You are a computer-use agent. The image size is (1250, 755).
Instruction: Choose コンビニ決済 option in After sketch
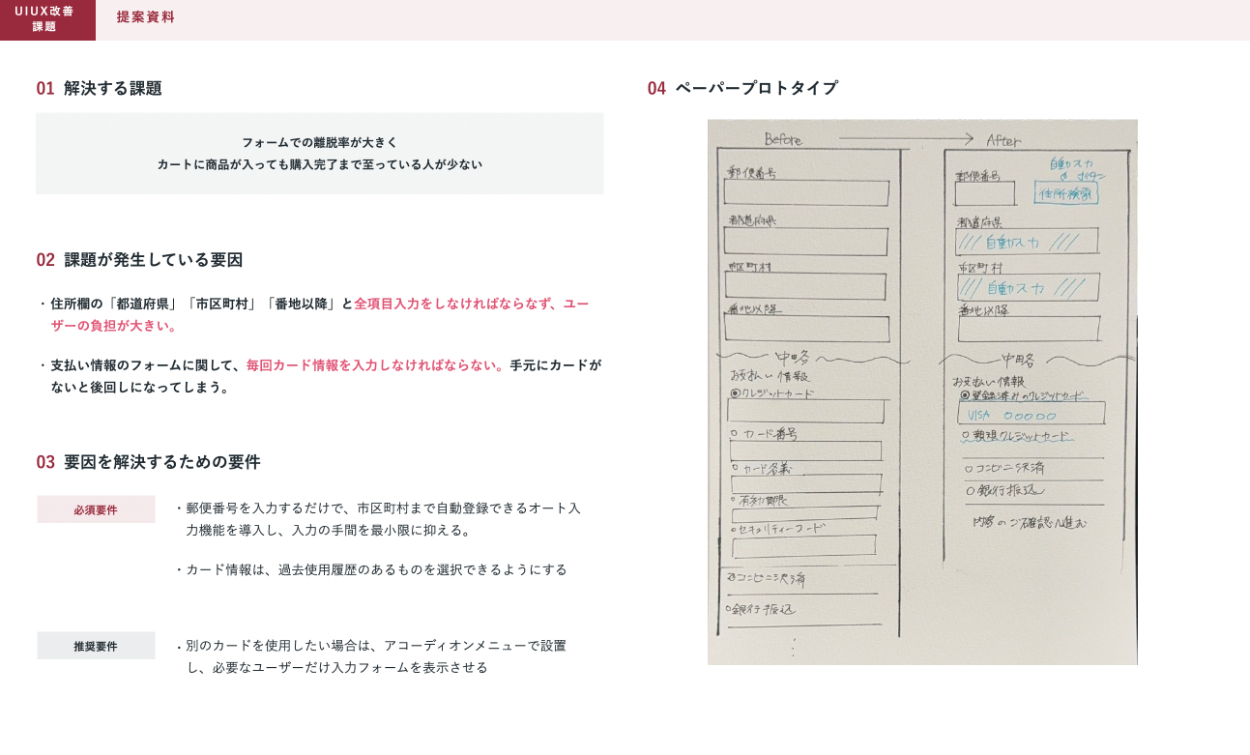pos(1004,468)
